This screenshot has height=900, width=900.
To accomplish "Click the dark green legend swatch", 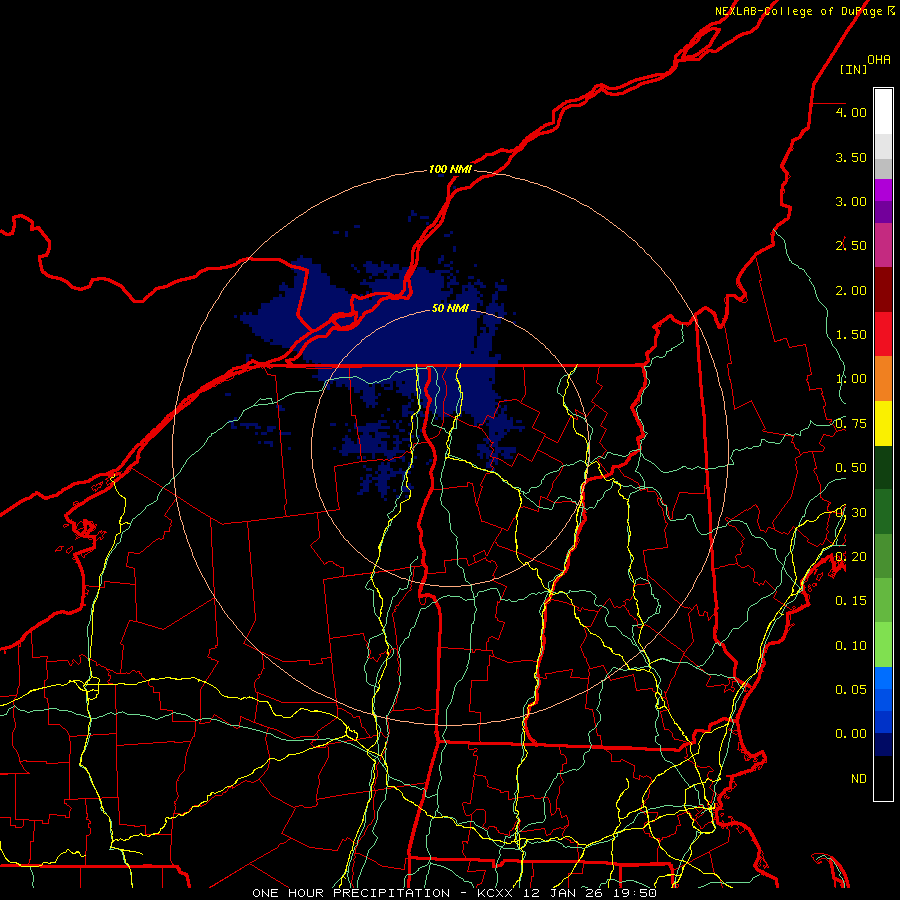I will [883, 467].
